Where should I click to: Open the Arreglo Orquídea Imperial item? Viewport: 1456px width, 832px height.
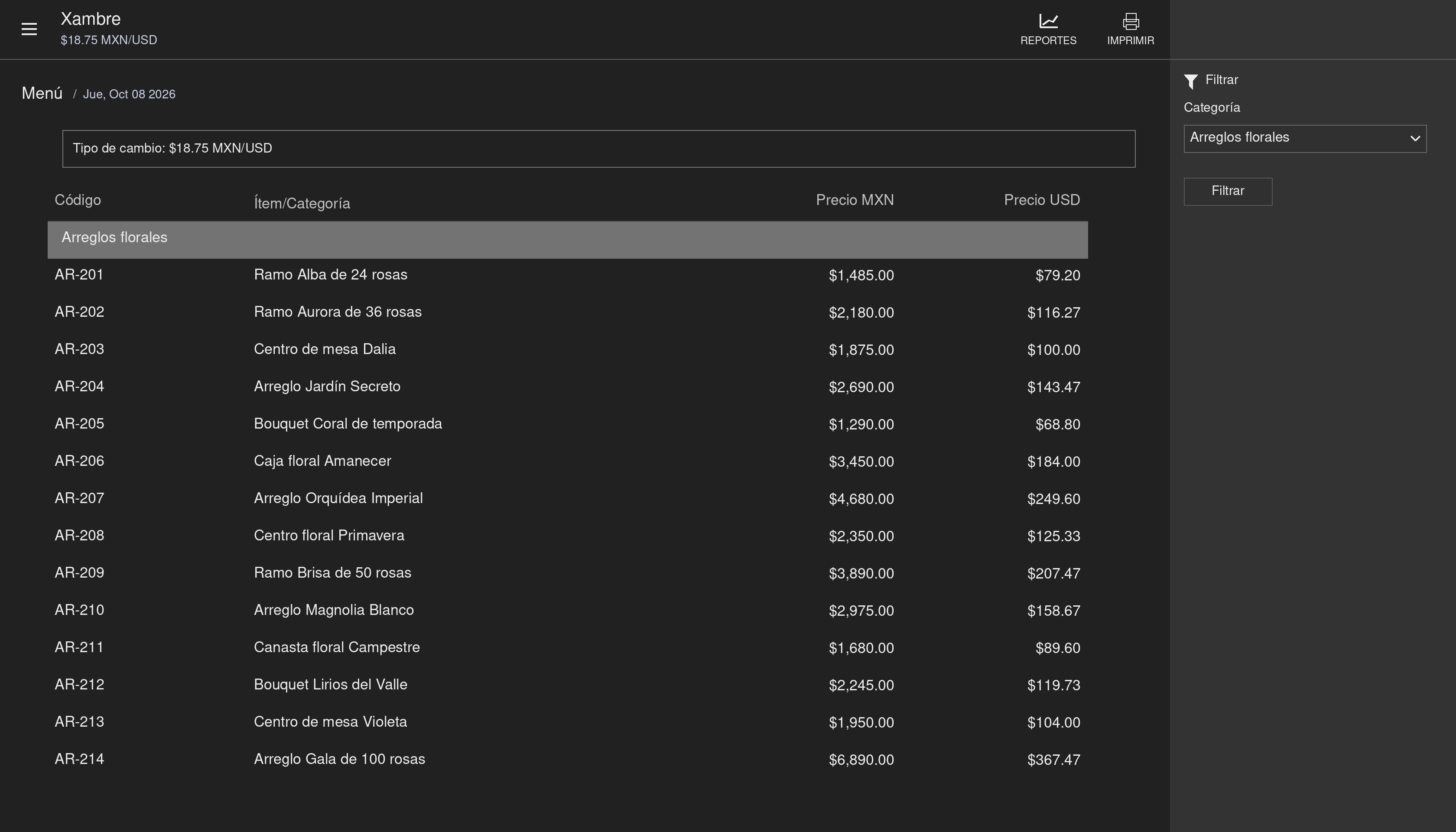click(x=338, y=498)
